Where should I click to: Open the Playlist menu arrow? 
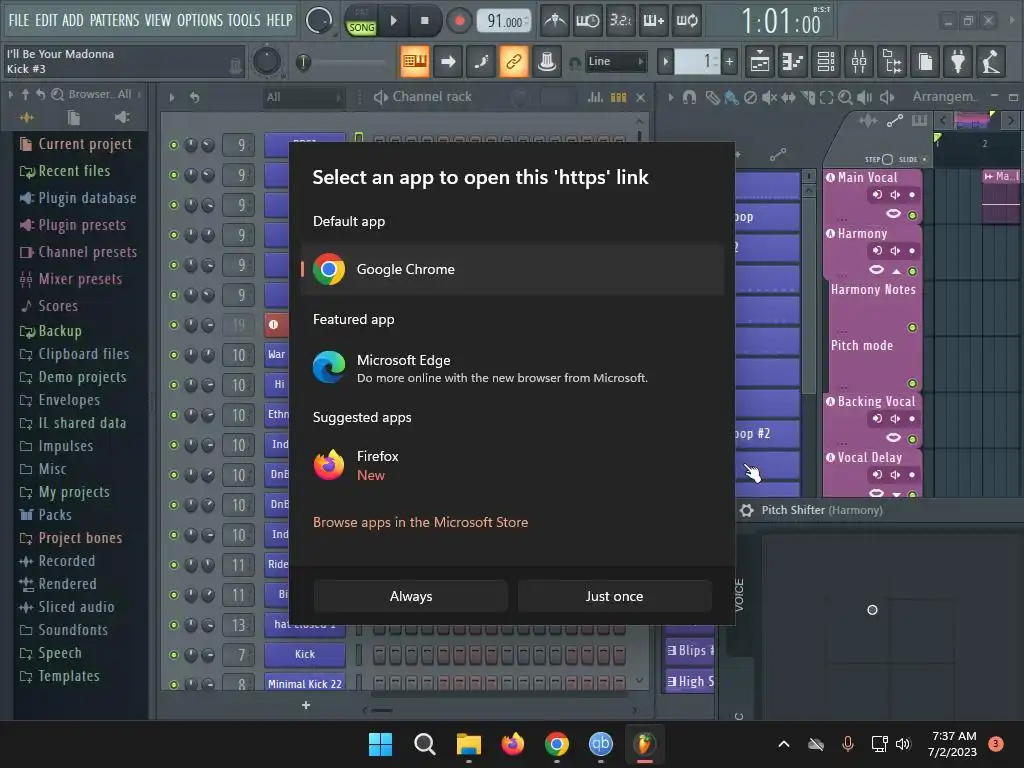670,97
